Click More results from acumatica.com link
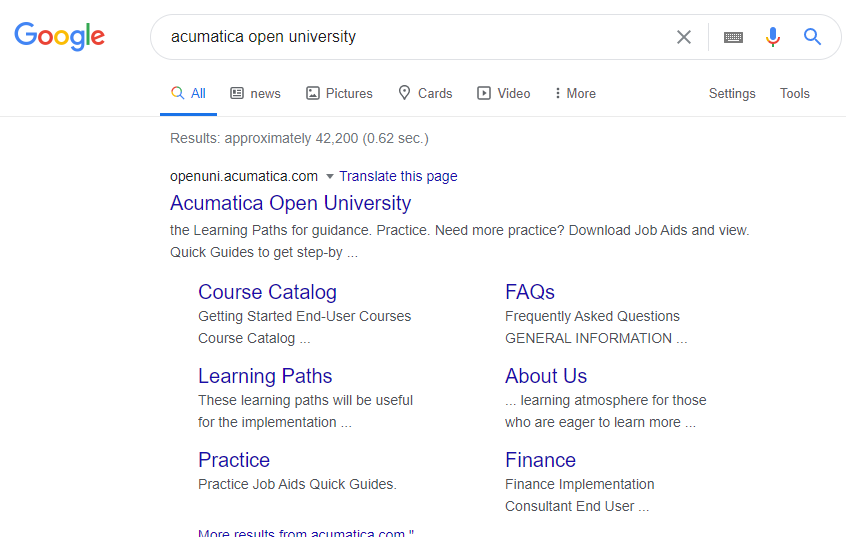 pos(306,532)
